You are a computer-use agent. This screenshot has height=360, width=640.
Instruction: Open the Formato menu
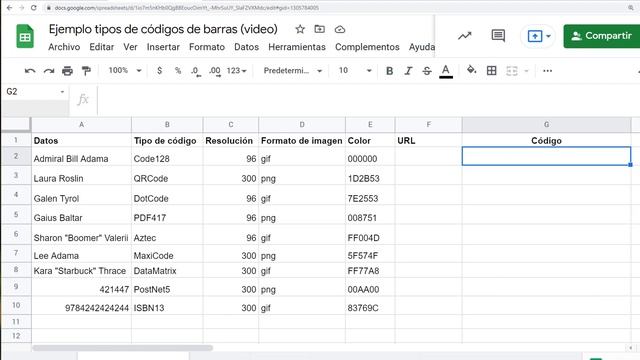pyautogui.click(x=207, y=47)
